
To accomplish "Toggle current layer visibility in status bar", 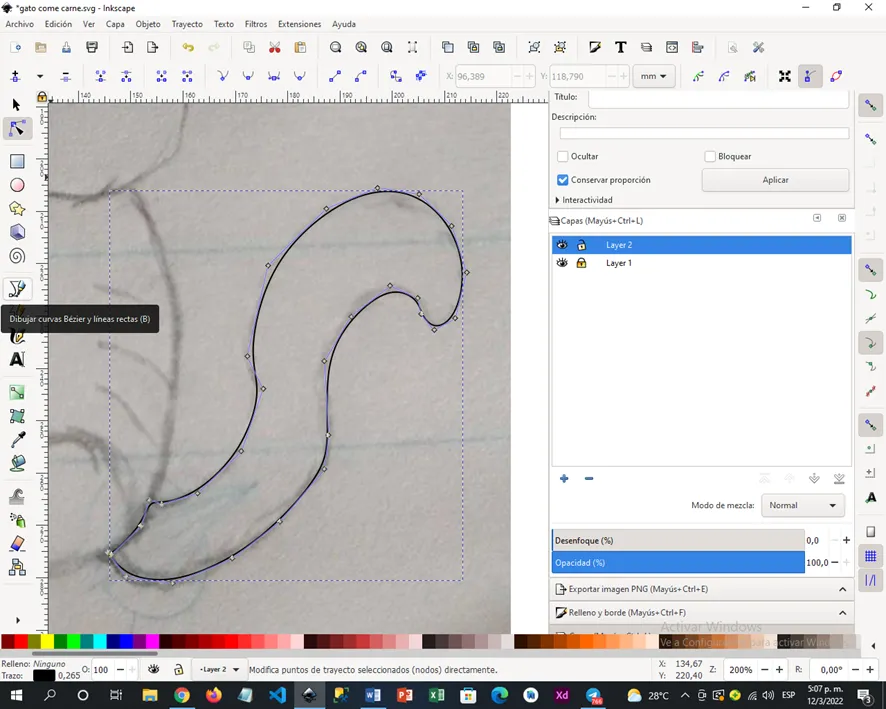I will pos(153,669).
